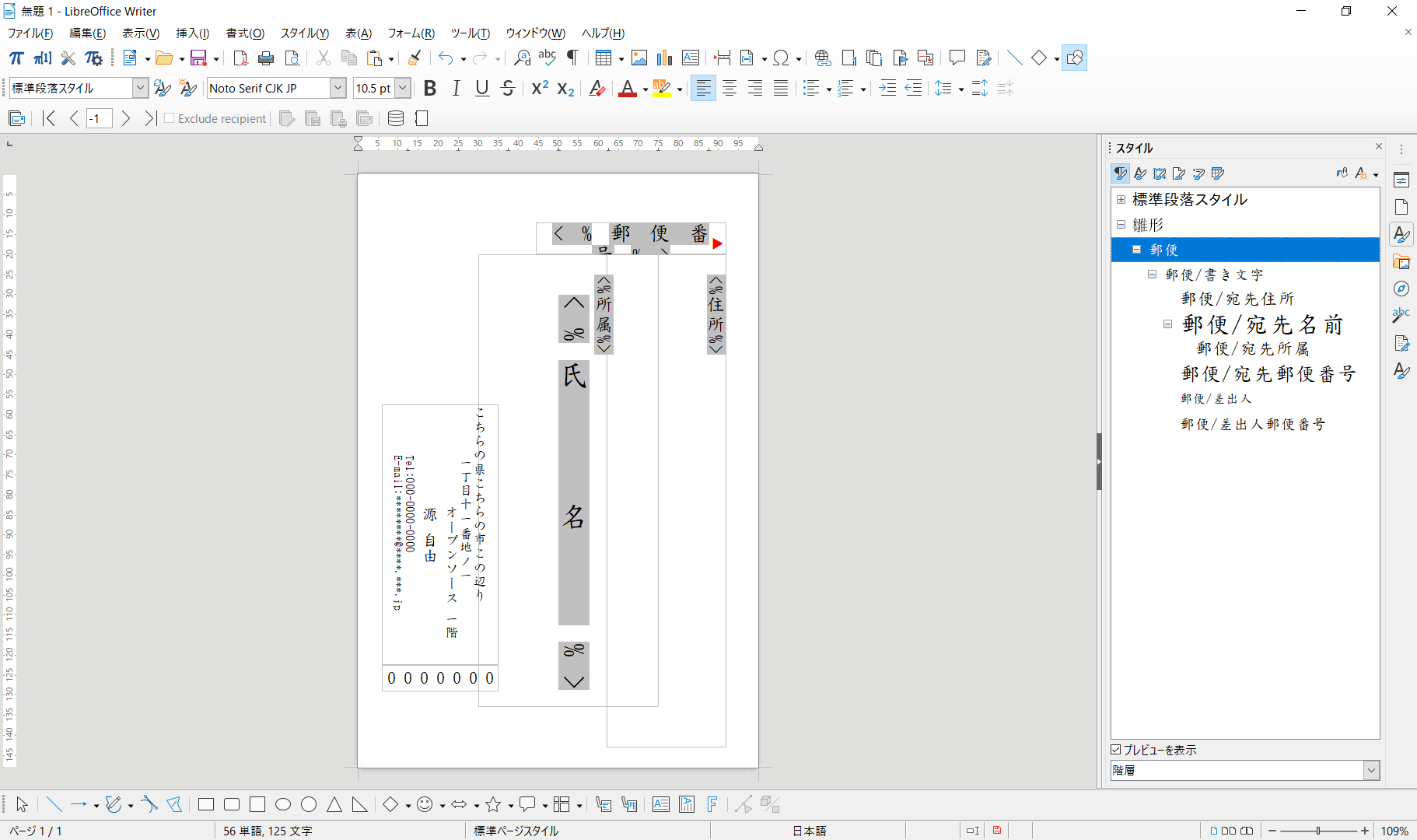Toggle left alignment button
Viewport: 1417px width, 840px height.
[703, 89]
